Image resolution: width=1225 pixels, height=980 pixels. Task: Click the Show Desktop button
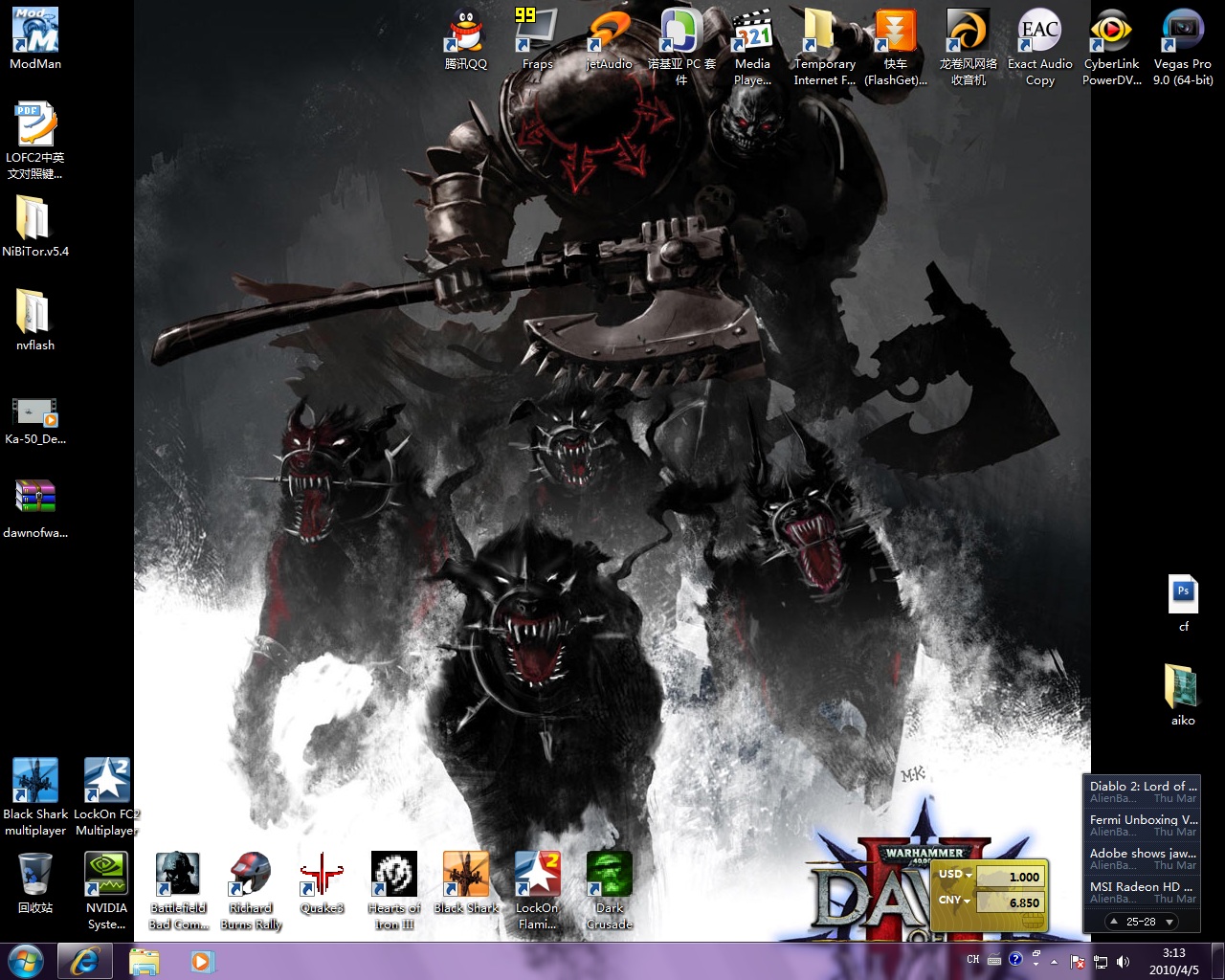click(1217, 961)
